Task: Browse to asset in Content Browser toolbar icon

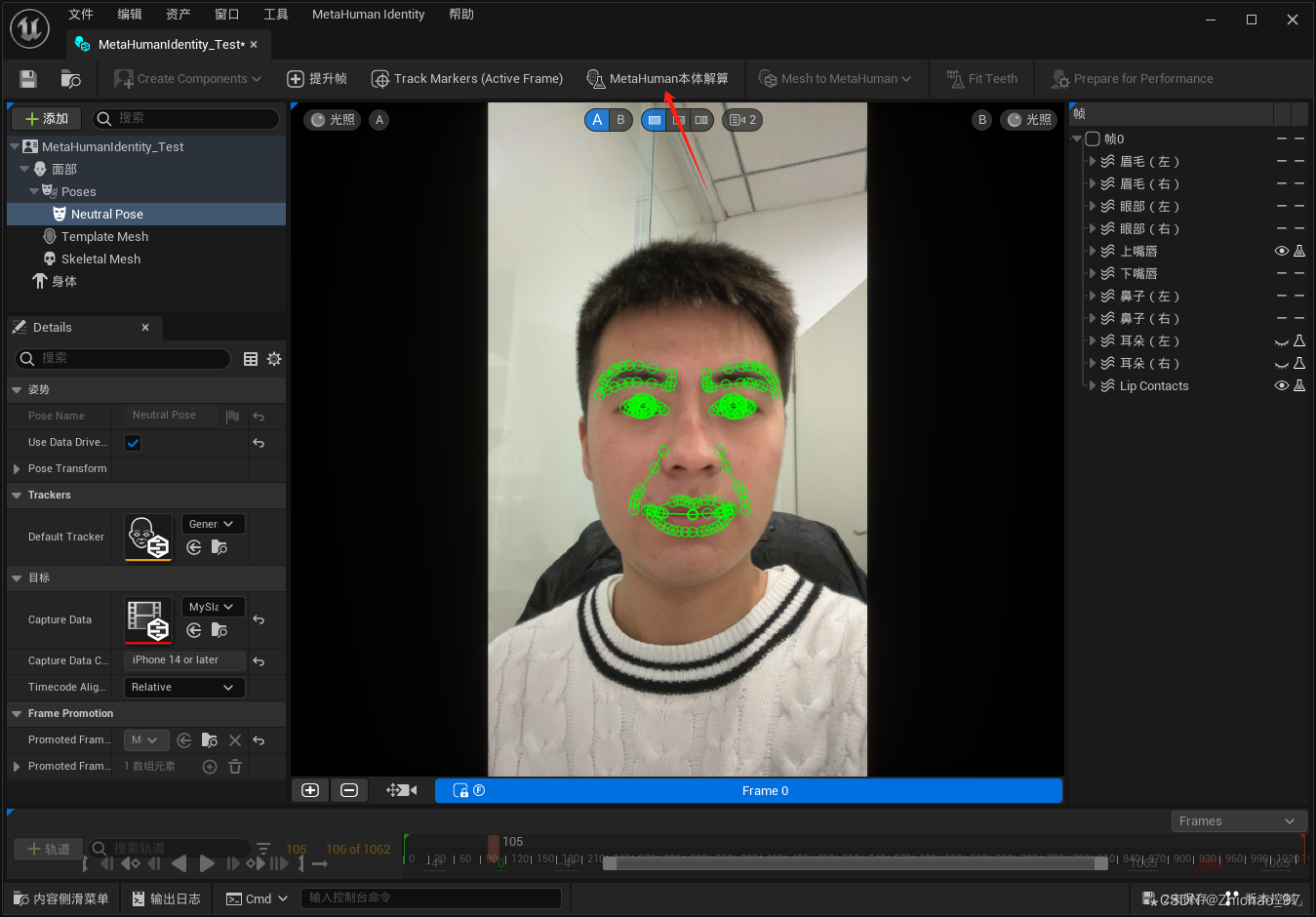Action: (x=70, y=79)
